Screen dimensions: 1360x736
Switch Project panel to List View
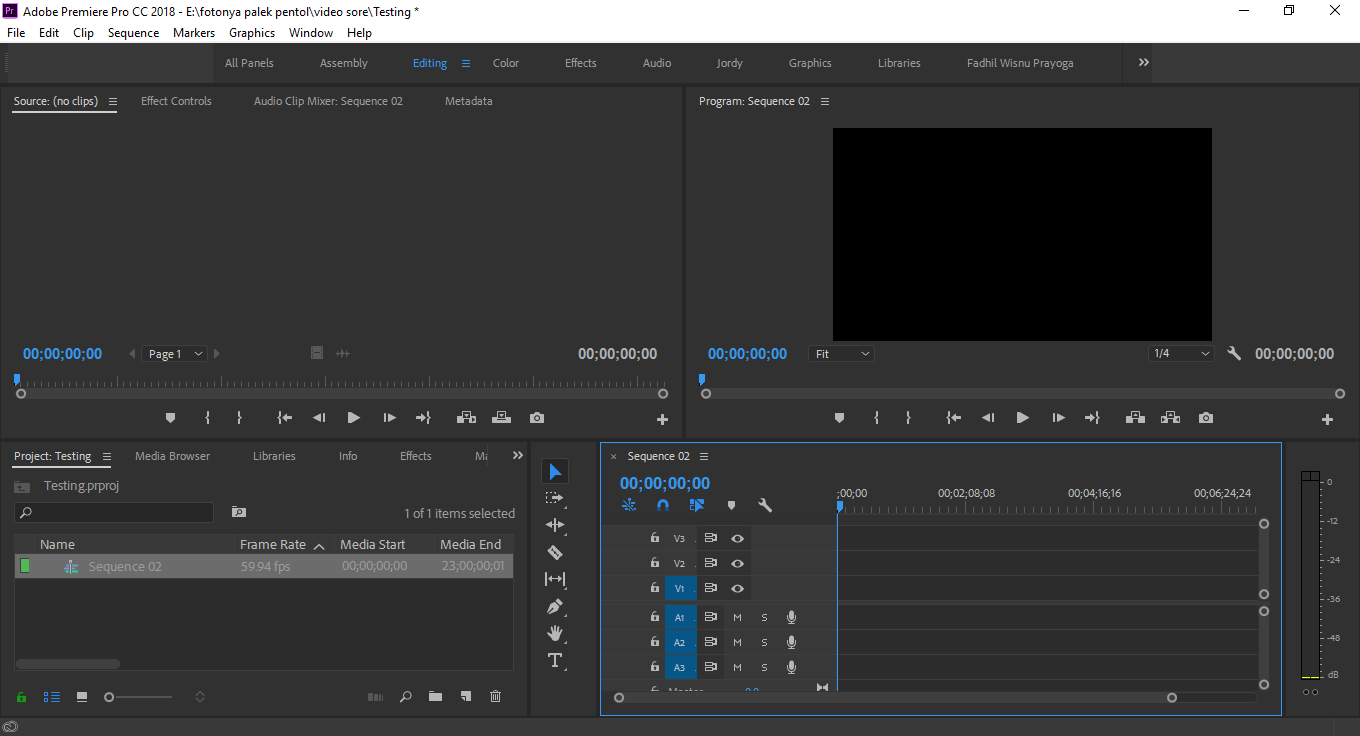pyautogui.click(x=52, y=697)
